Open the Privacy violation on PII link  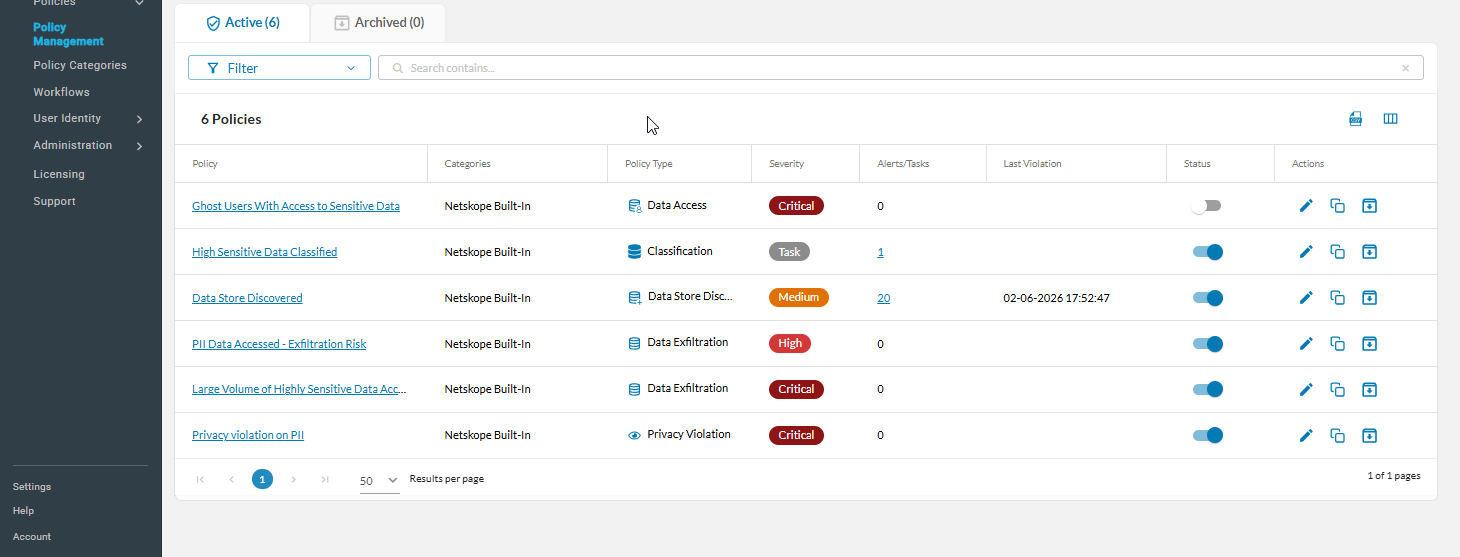(248, 435)
